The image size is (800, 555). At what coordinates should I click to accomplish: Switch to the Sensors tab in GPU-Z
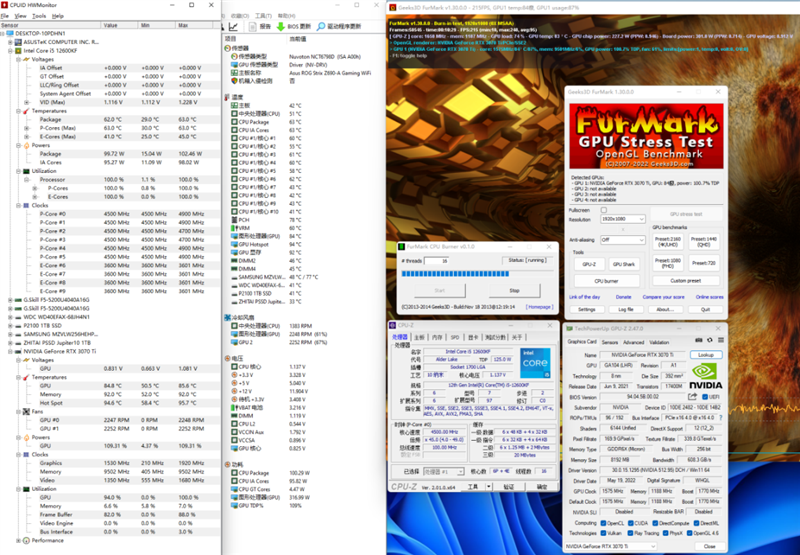(x=610, y=342)
